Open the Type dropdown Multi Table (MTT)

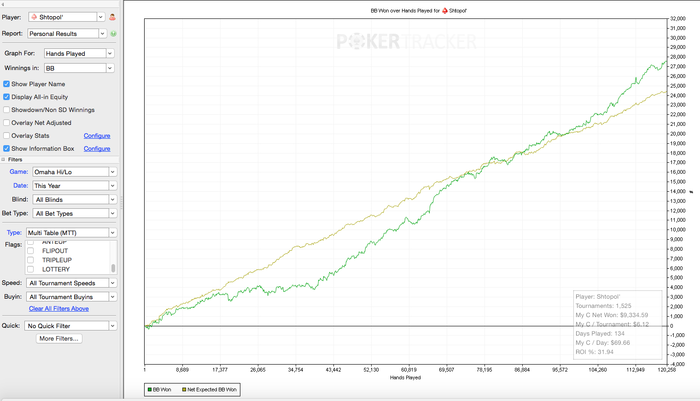(x=71, y=233)
